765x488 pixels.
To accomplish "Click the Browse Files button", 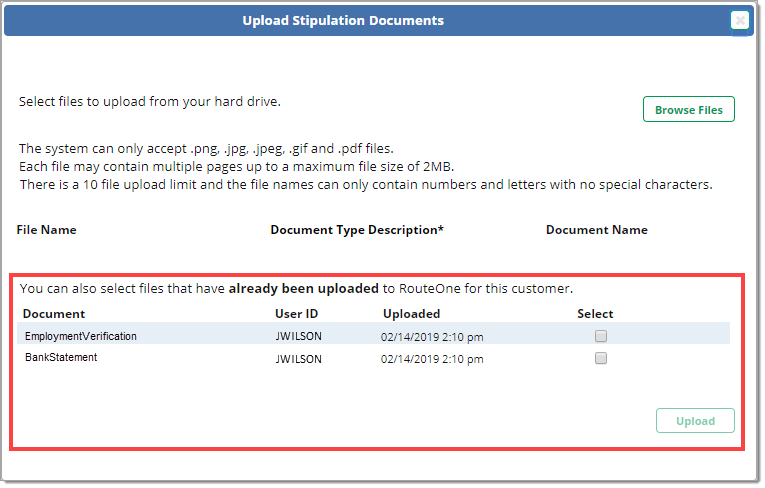I will (x=688, y=110).
